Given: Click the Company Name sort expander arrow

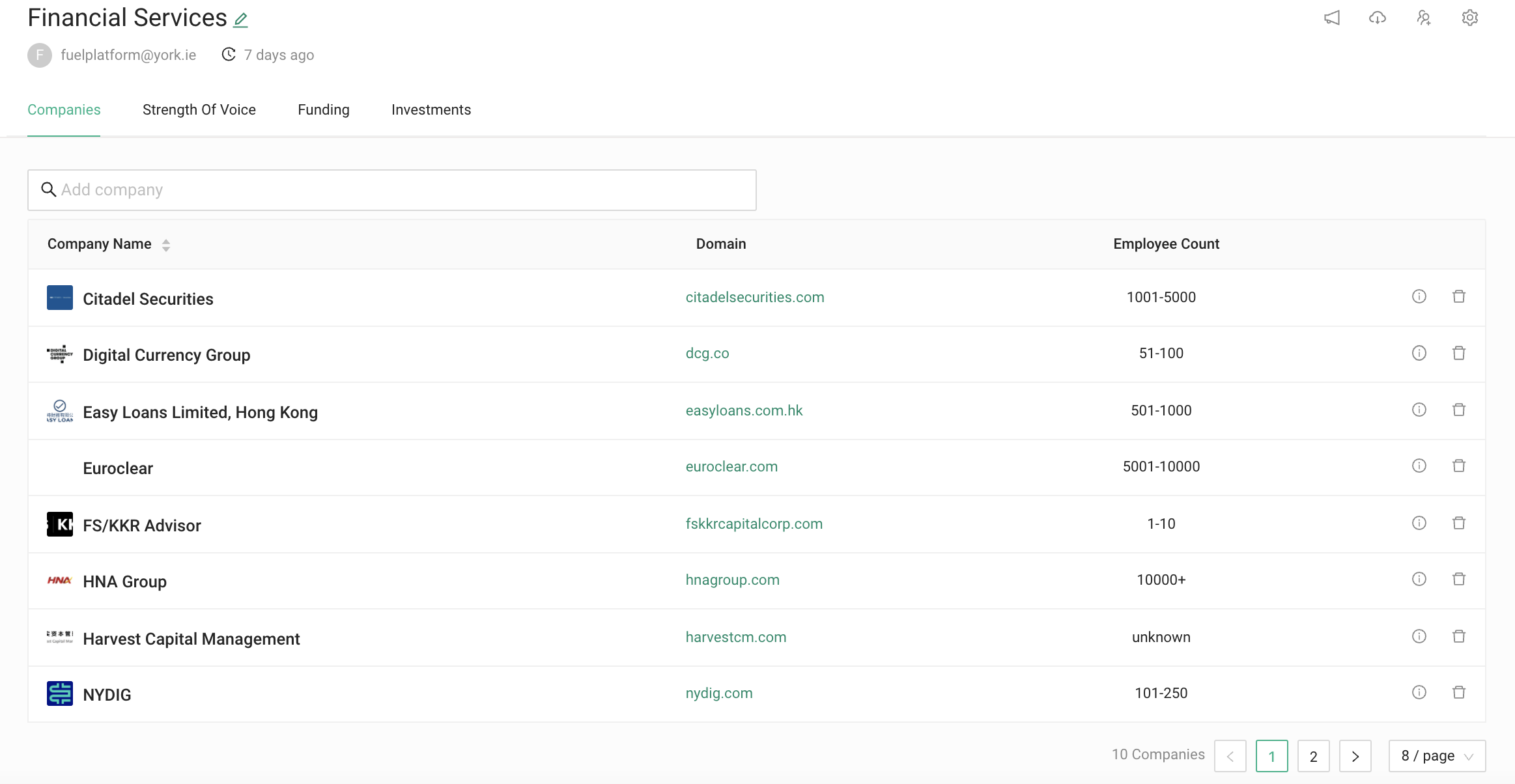Looking at the screenshot, I should click(x=165, y=244).
